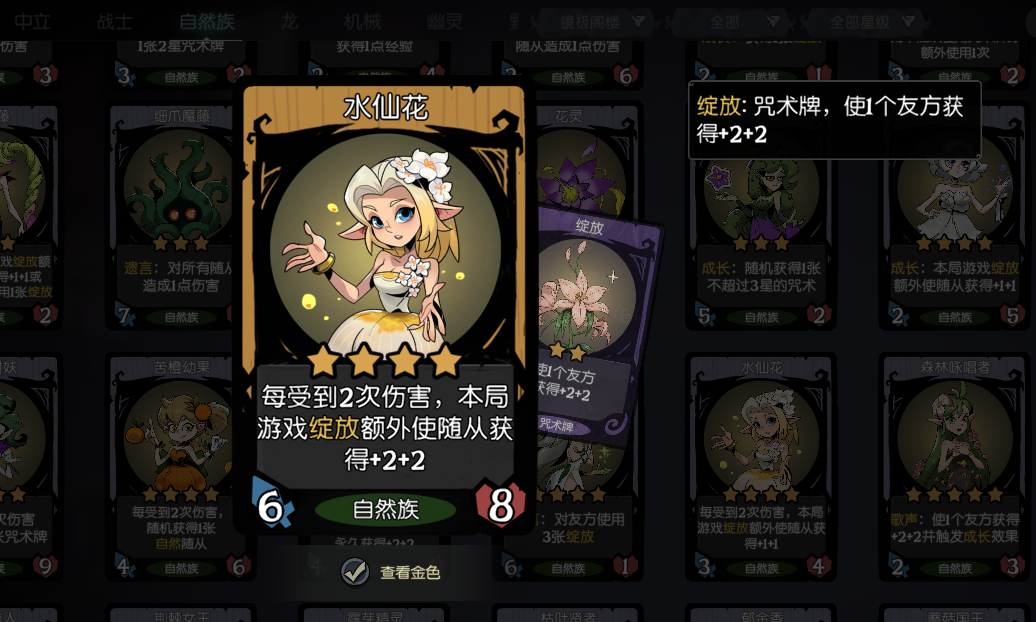Viewport: 1036px width, 622px height.
Task: Click health value 8 icon on 水仙花
Action: click(x=500, y=505)
